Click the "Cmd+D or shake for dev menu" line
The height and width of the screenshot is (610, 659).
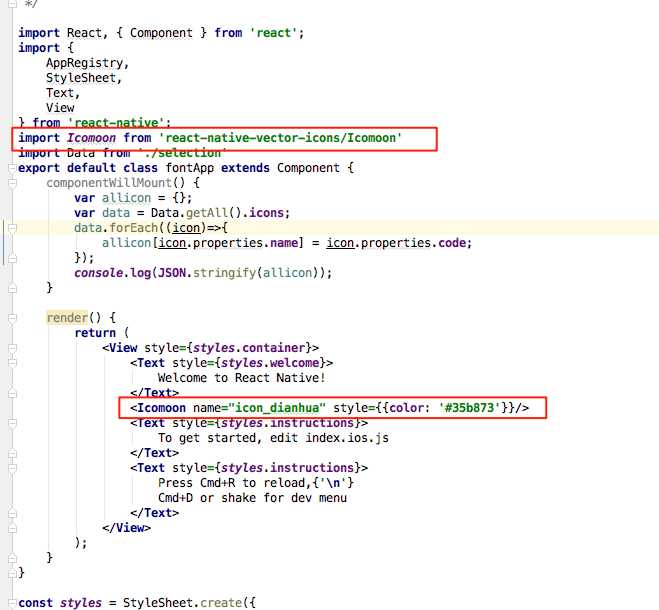click(252, 498)
